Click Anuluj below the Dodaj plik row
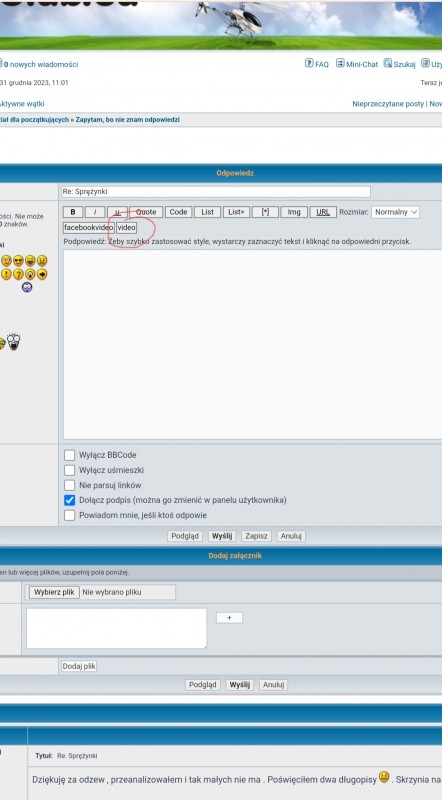Viewport: 442px width, 800px height. pyautogui.click(x=274, y=685)
